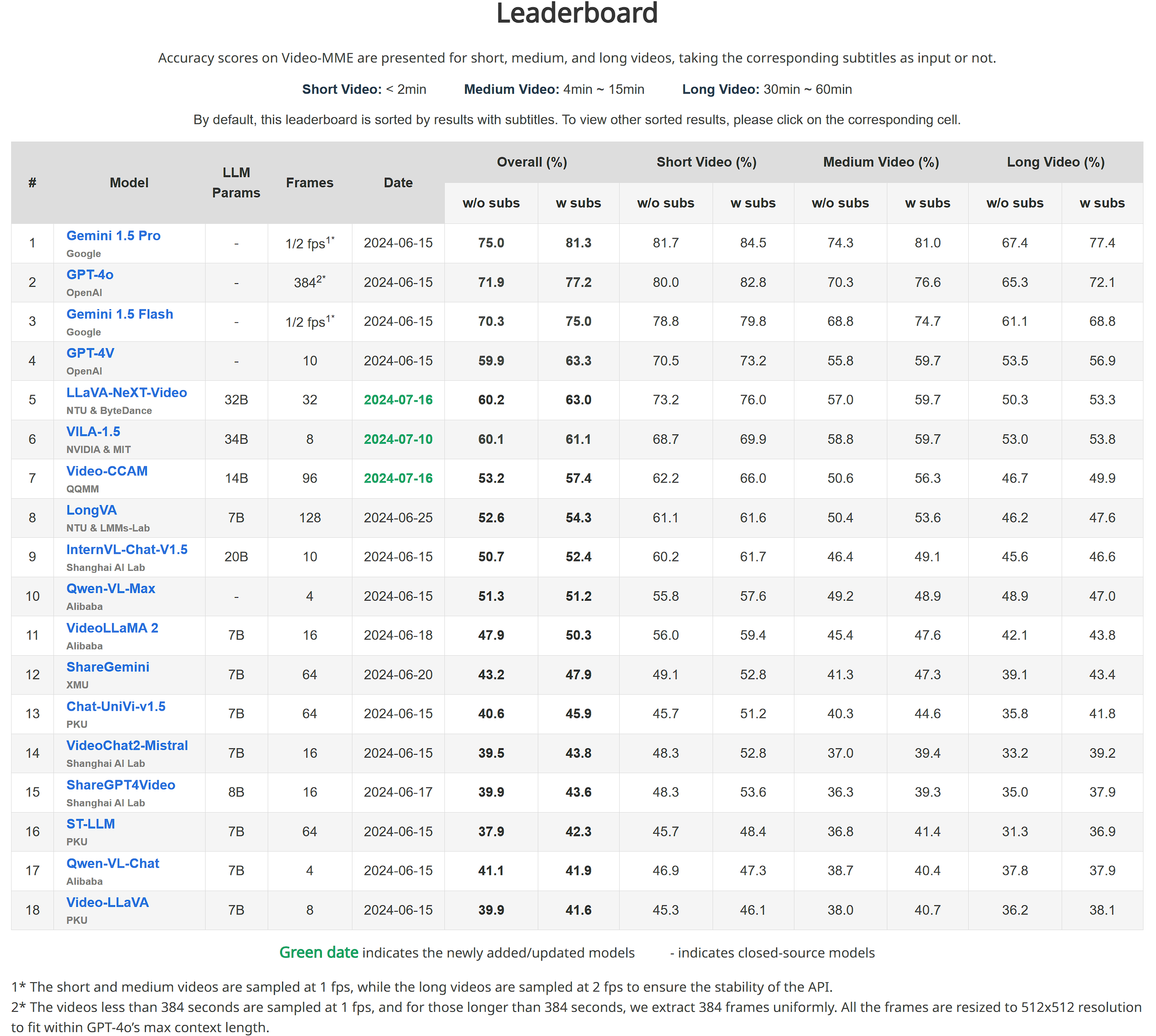The width and height of the screenshot is (1156, 1036).
Task: Sort by Long Video w/o subs
Action: (x=1015, y=203)
